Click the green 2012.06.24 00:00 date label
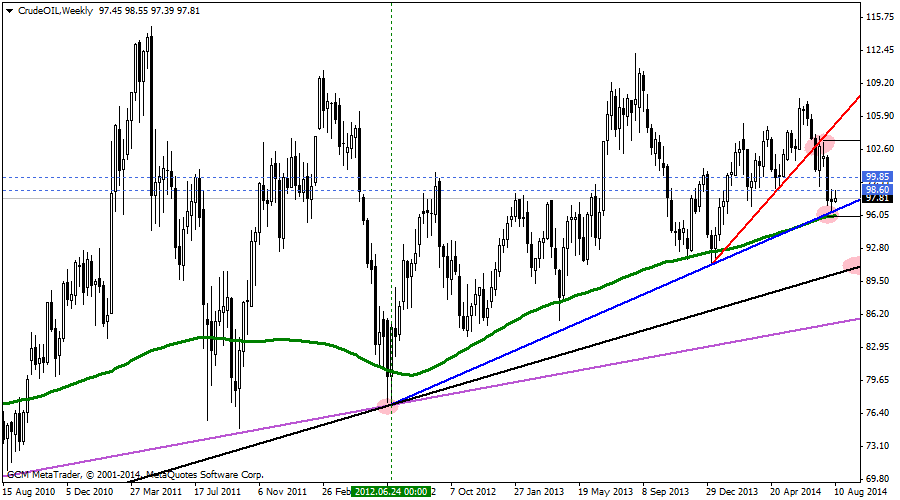Screen dimensions: 900x500 coord(390,492)
